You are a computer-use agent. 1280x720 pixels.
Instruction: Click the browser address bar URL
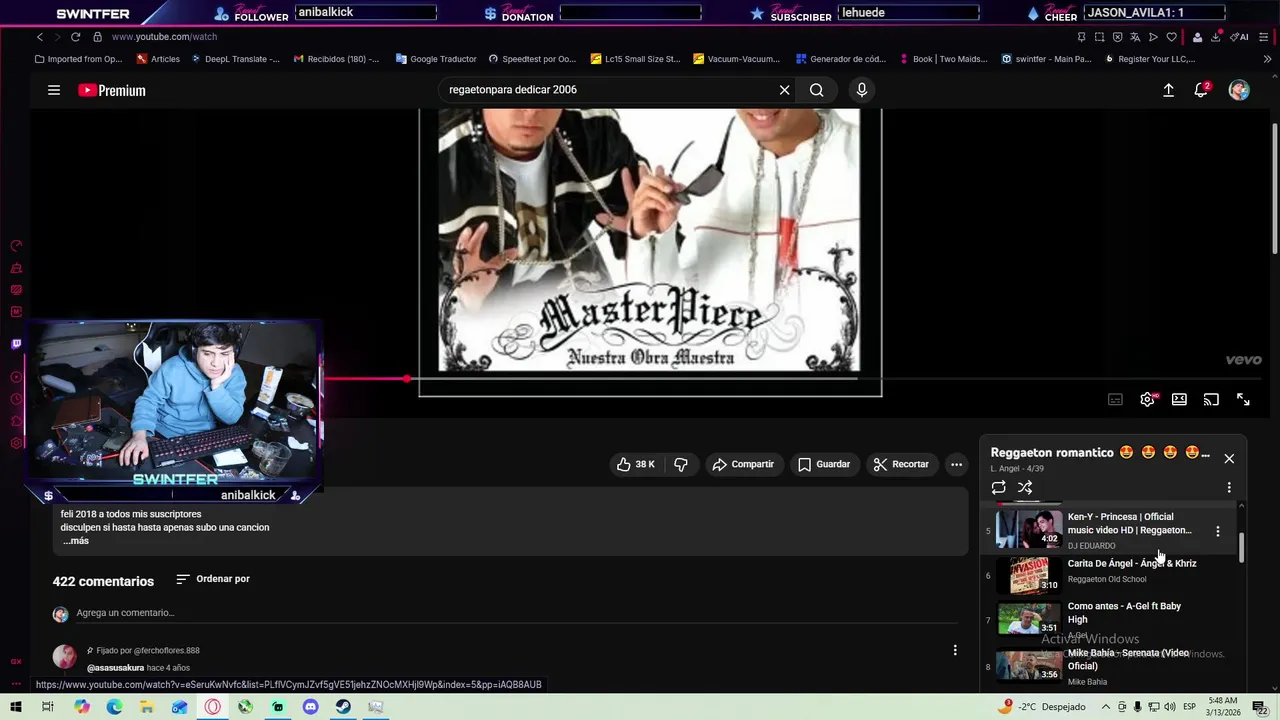pyautogui.click(x=164, y=37)
